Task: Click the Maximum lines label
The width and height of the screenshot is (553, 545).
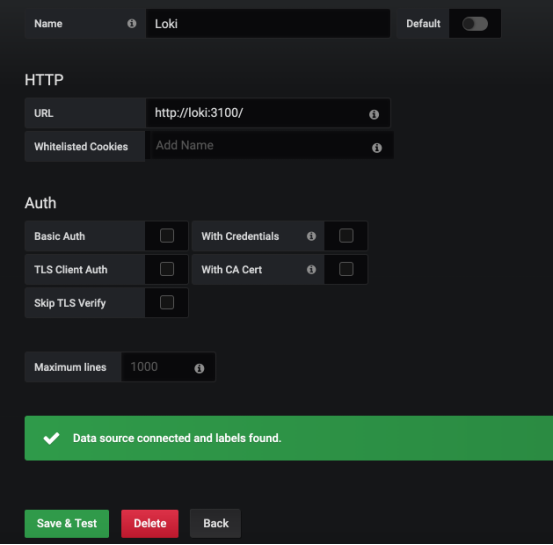Action: [x=70, y=367]
